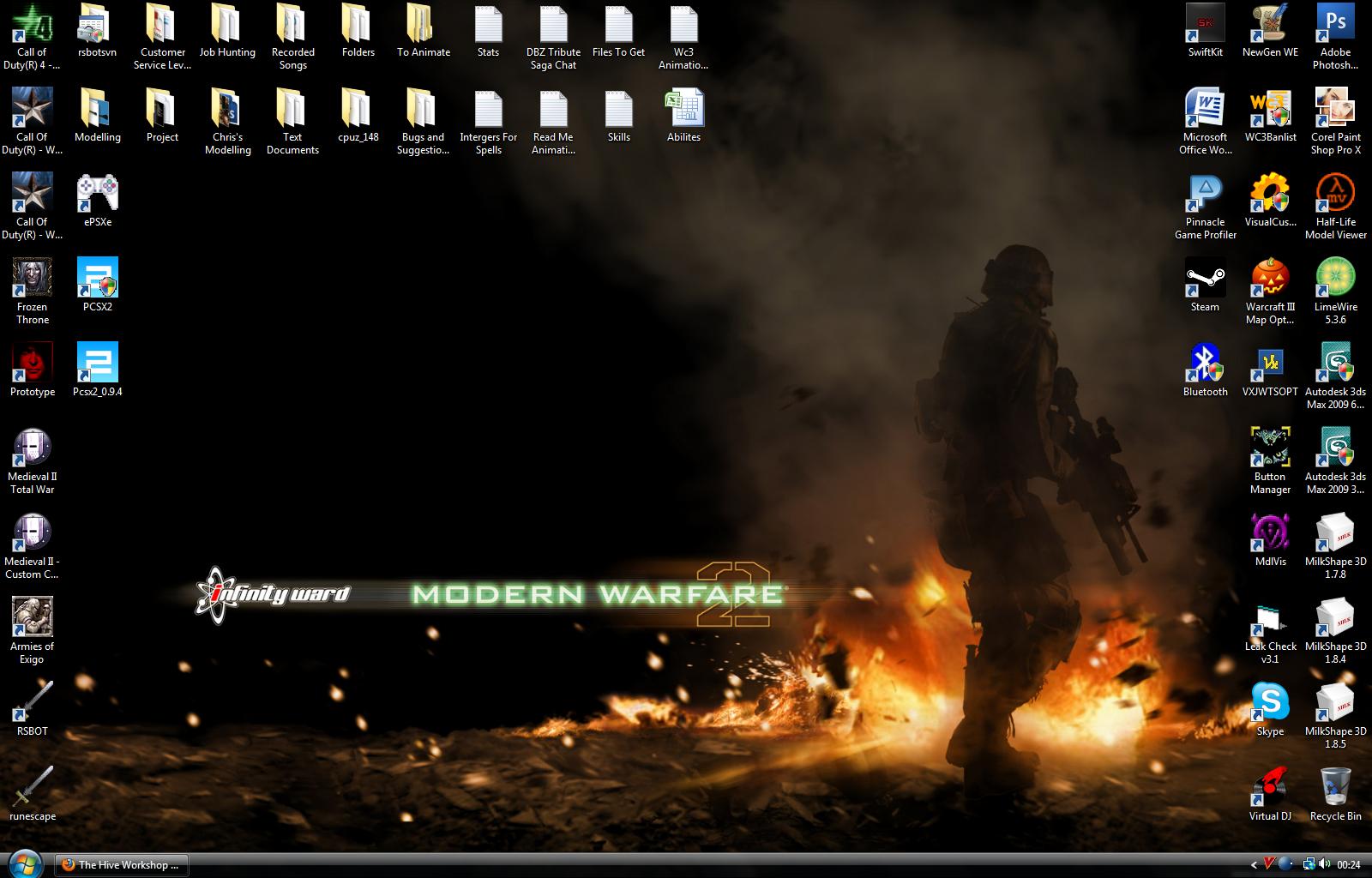Screen dimensions: 1372x878
Task: Open the LimeWire 5.3.6 shortcut
Action: point(1335,292)
